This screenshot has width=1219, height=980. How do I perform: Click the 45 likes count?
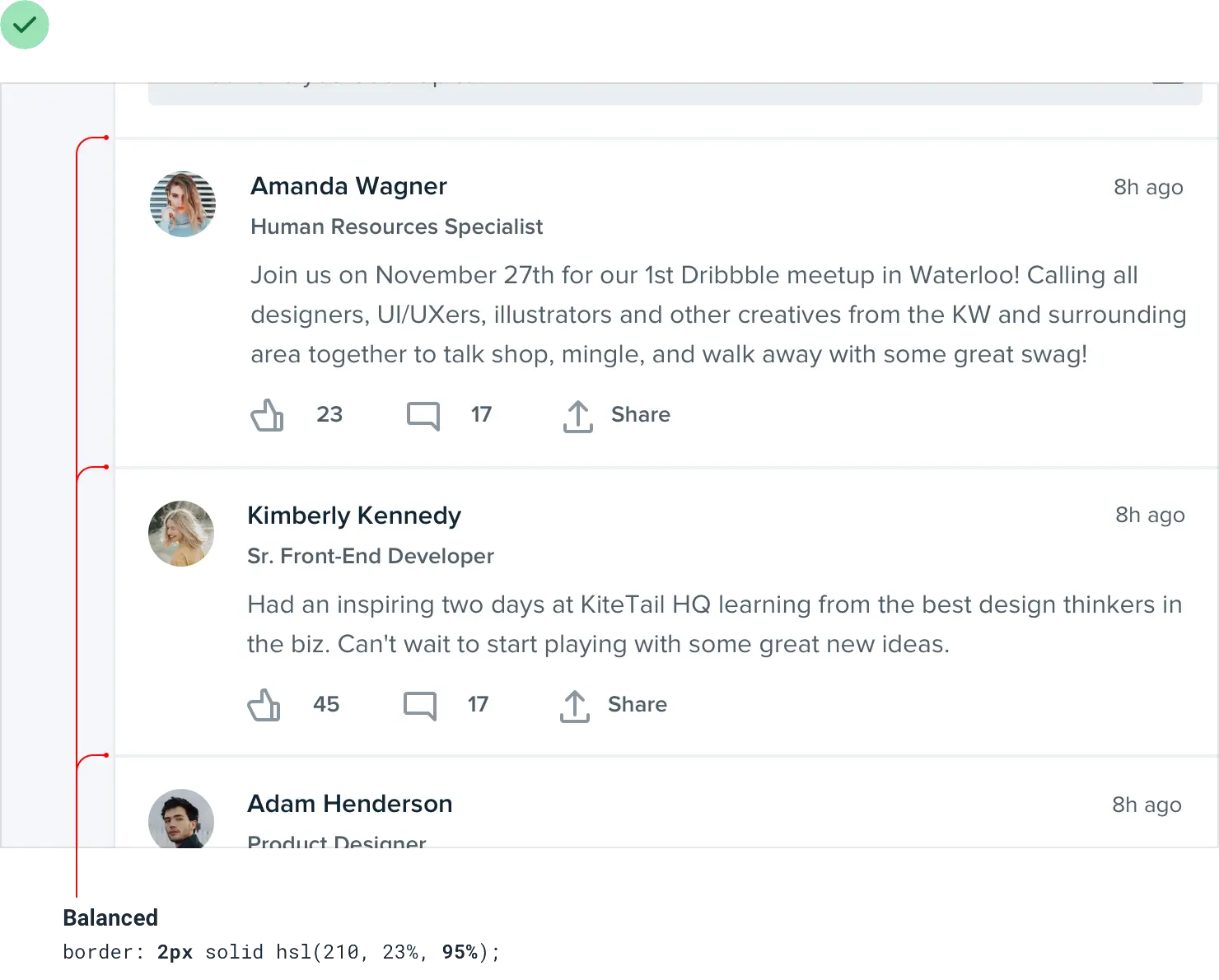point(326,704)
